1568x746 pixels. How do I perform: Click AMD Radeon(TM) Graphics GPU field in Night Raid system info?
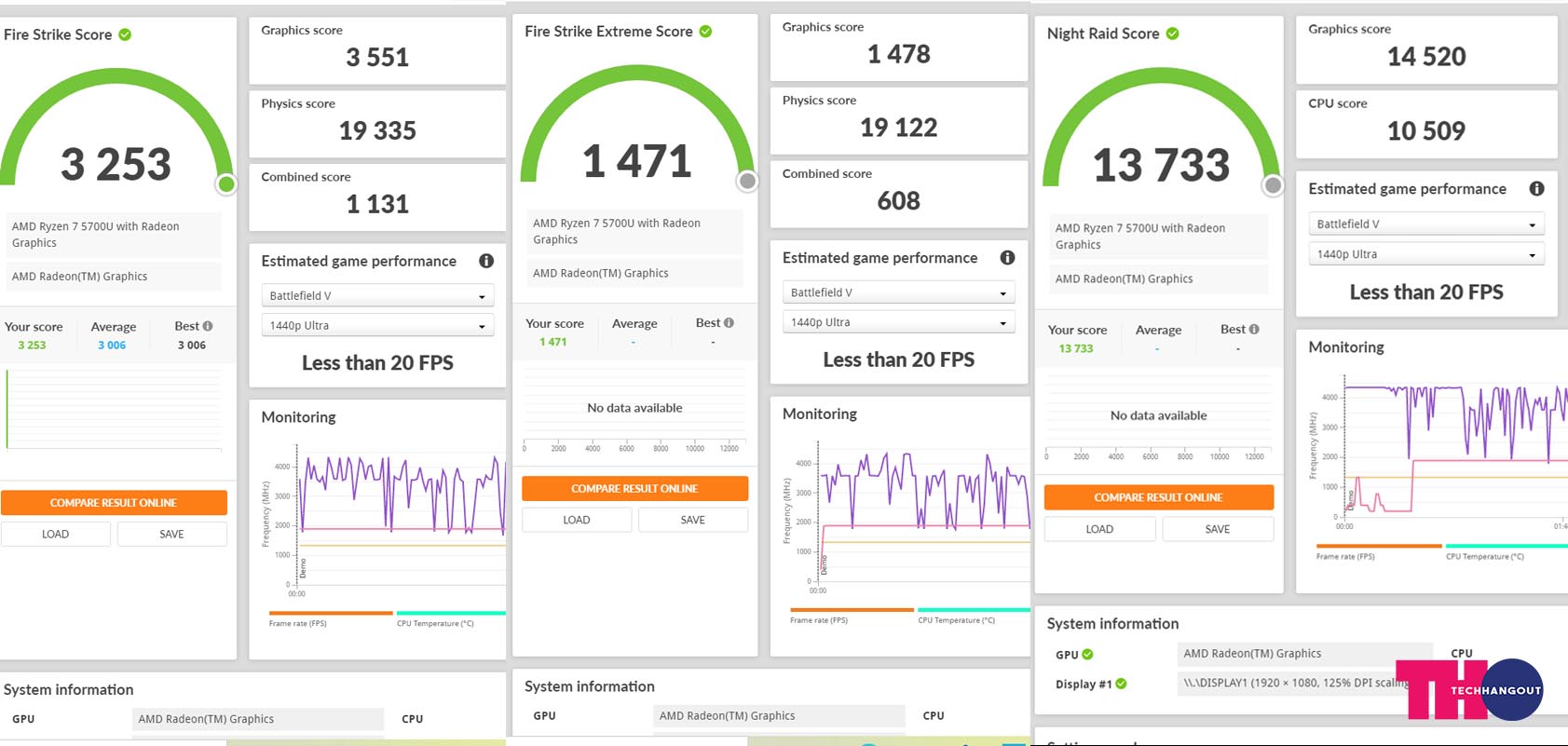(x=1304, y=654)
